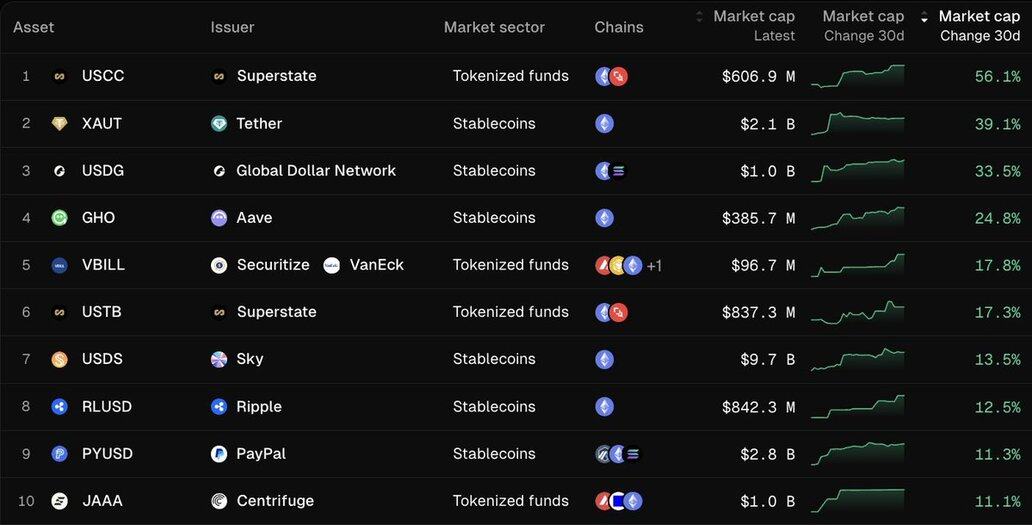The image size is (1032, 525).
Task: Click the Tether issuer logo
Action: click(x=219, y=124)
